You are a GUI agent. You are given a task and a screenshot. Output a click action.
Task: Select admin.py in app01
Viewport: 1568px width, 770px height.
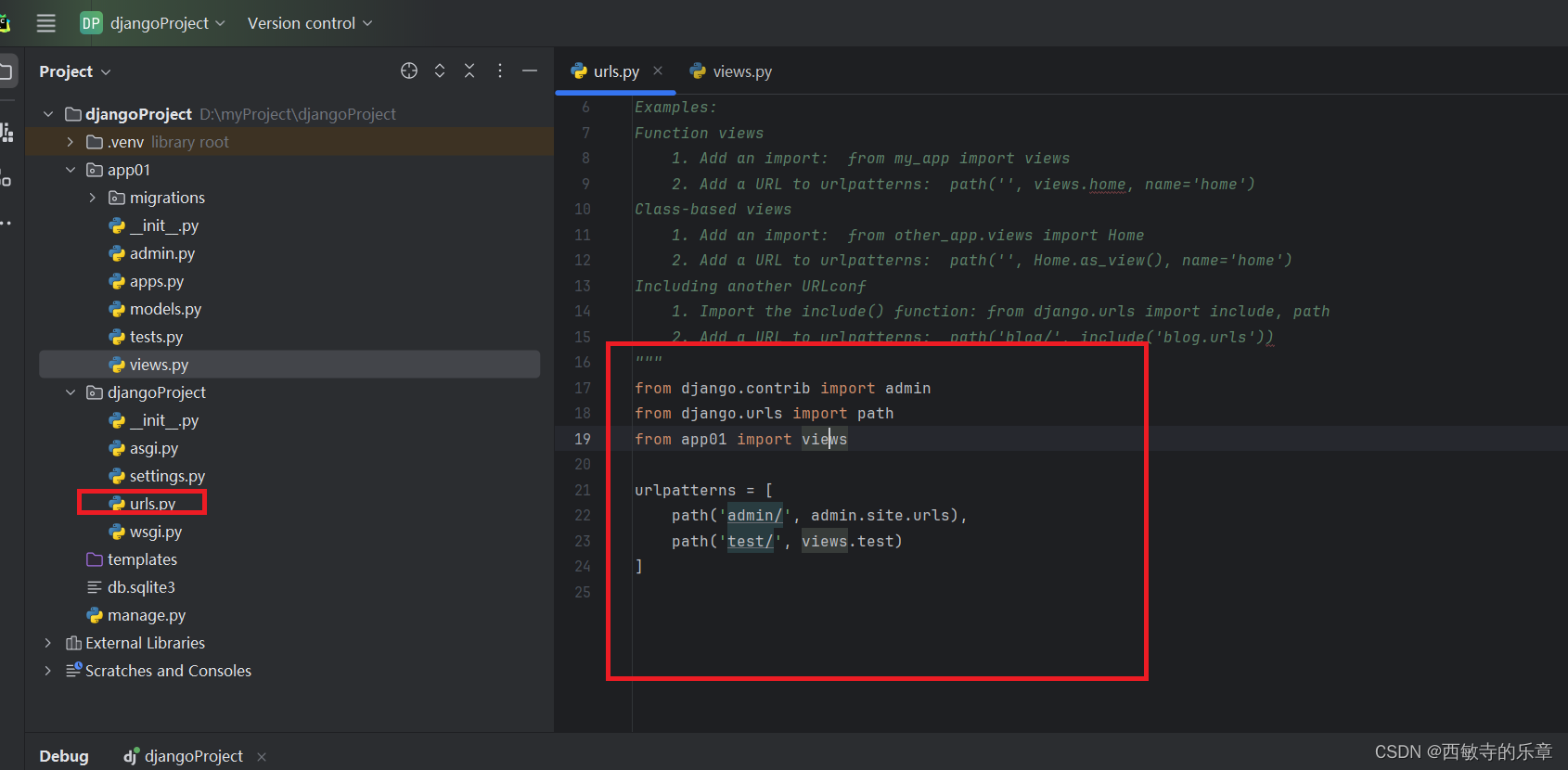(x=161, y=253)
